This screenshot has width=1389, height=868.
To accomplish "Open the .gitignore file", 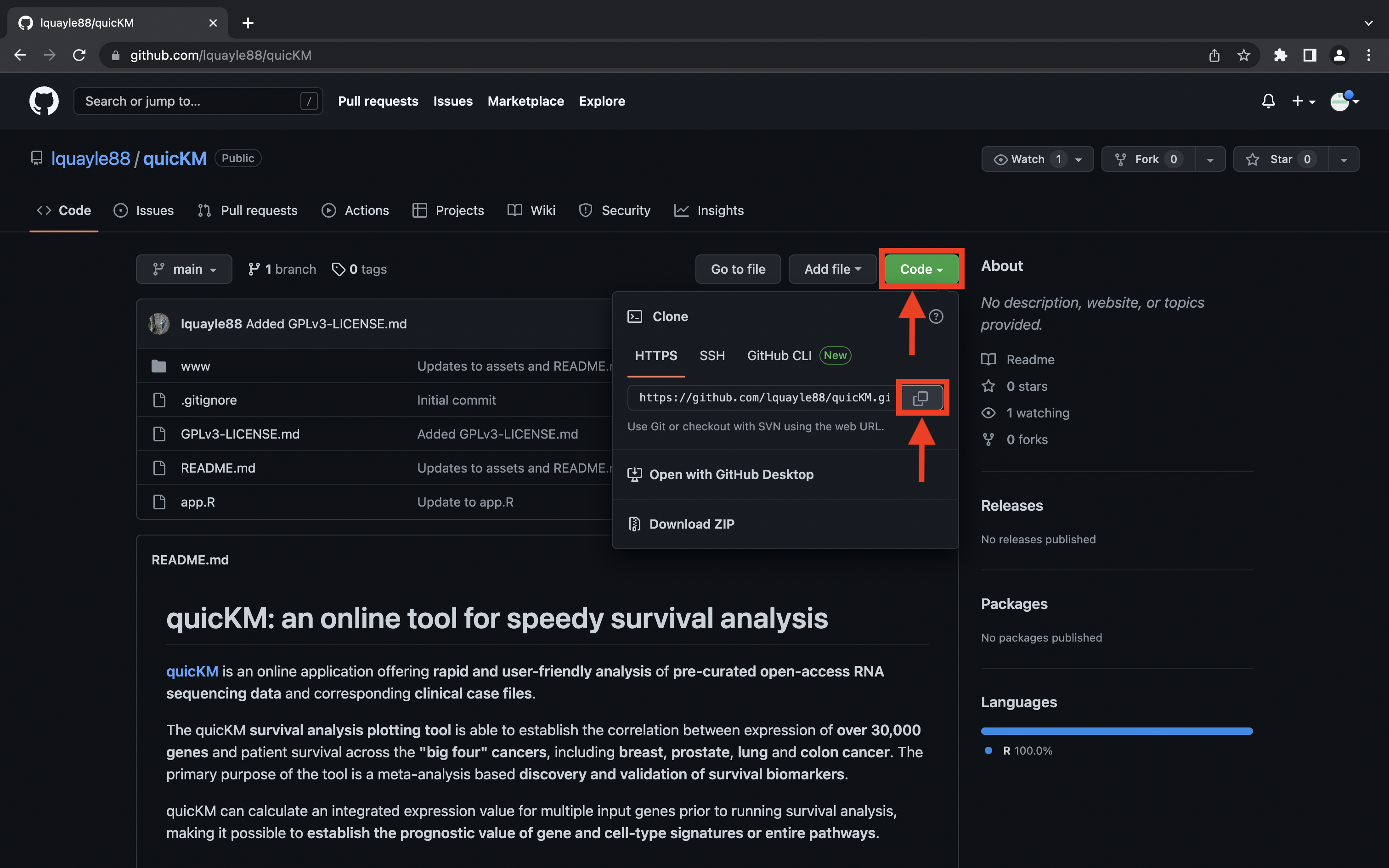I will (x=209, y=400).
